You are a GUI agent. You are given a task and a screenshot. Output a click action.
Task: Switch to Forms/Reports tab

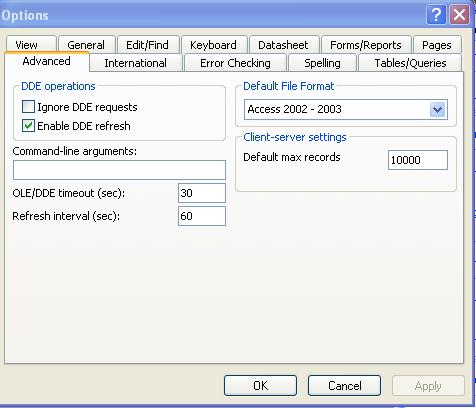366,45
